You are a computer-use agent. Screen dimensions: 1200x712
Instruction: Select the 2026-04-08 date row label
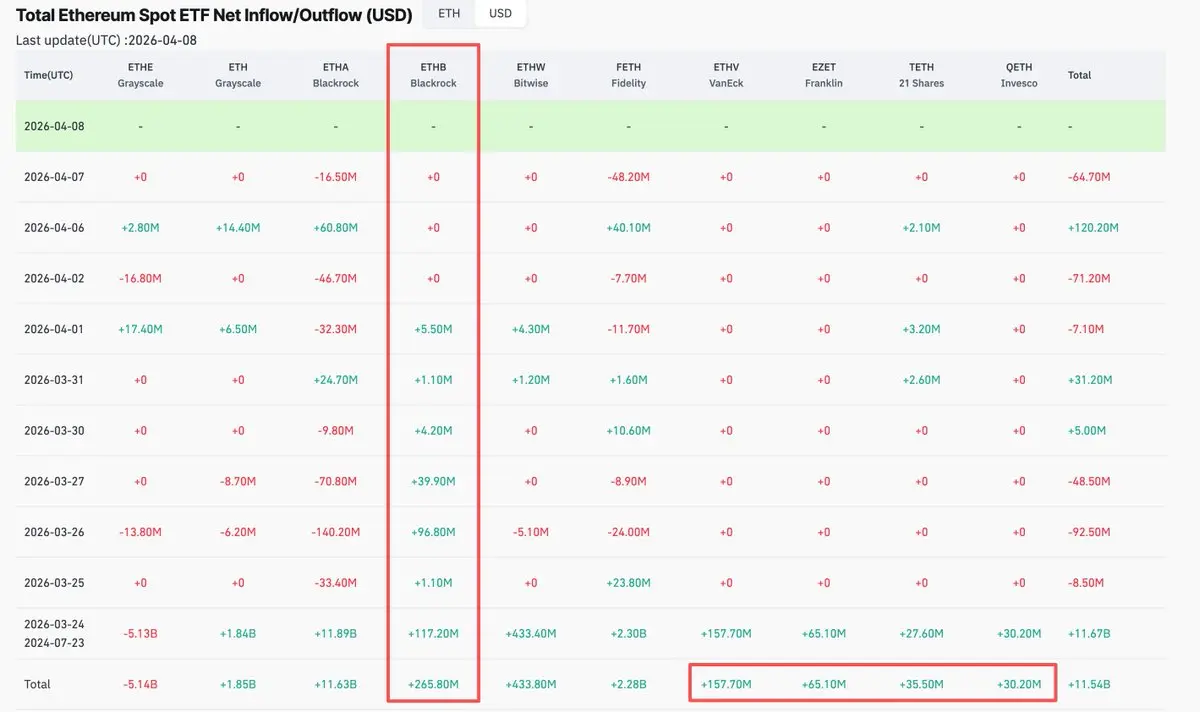point(53,126)
